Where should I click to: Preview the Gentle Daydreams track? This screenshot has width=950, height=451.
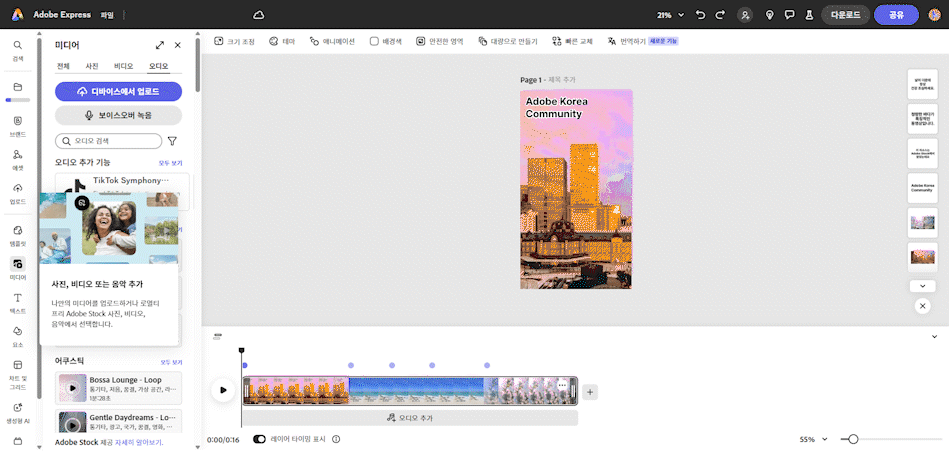point(73,424)
